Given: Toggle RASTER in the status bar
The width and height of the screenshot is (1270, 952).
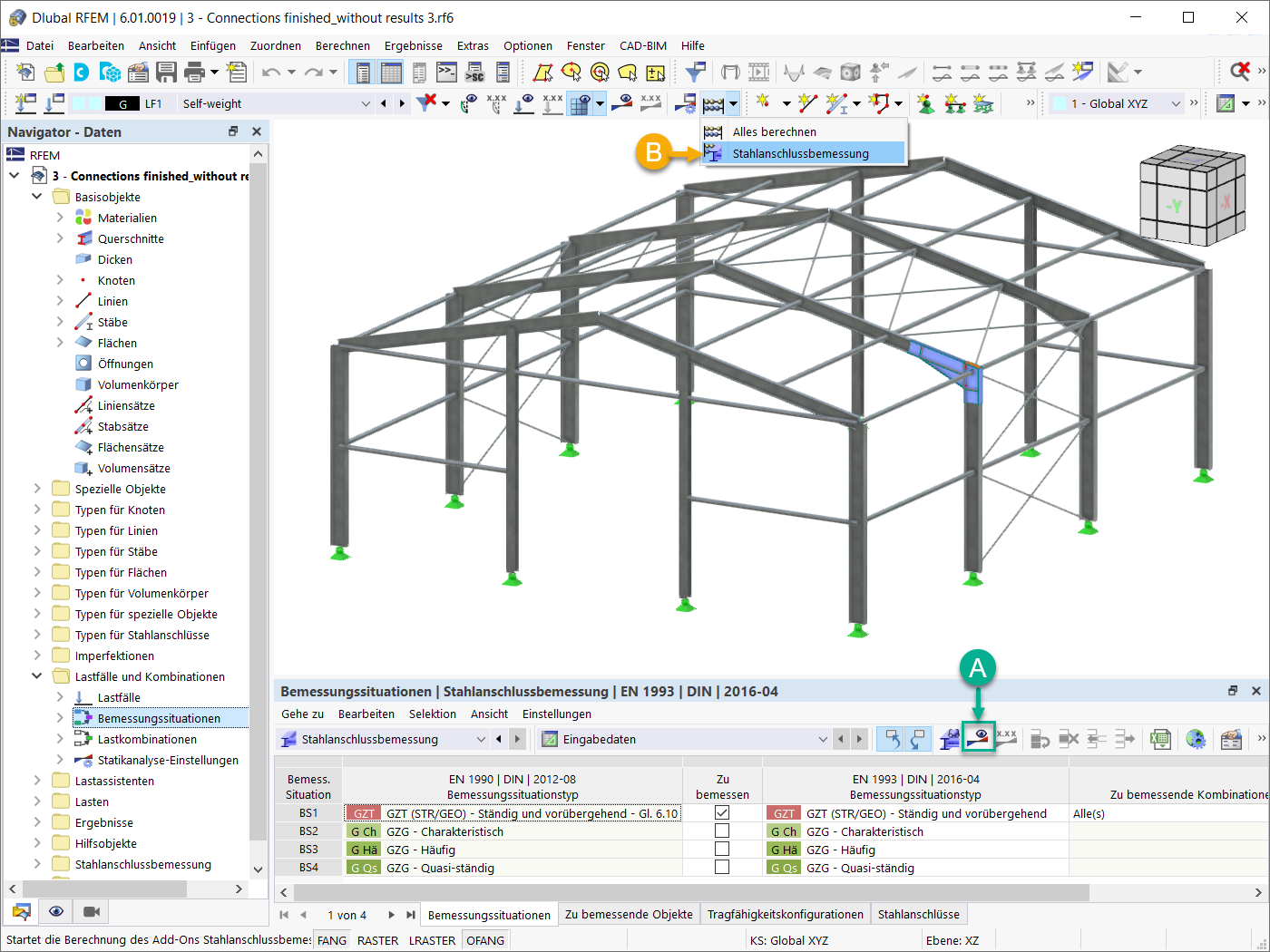Looking at the screenshot, I should pyautogui.click(x=377, y=940).
